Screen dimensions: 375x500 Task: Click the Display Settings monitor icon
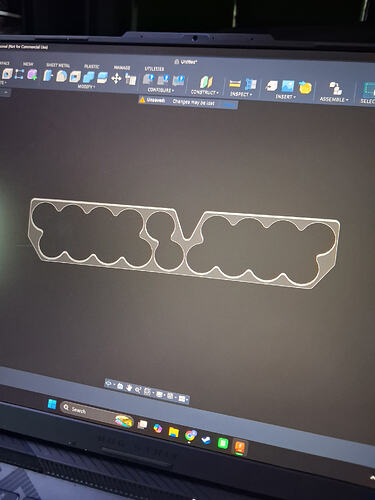[x=159, y=394]
